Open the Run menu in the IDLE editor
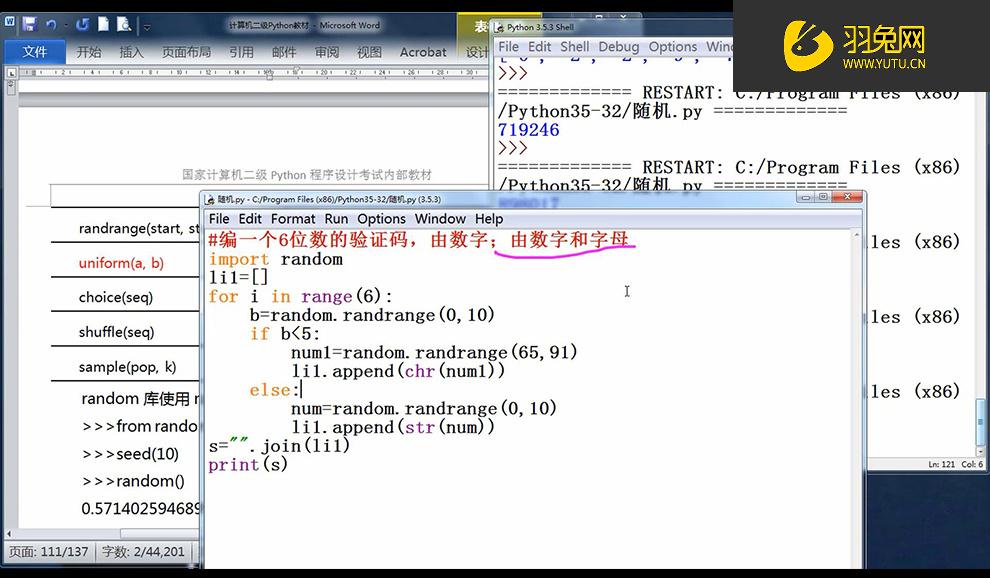This screenshot has height=578, width=990. point(336,218)
